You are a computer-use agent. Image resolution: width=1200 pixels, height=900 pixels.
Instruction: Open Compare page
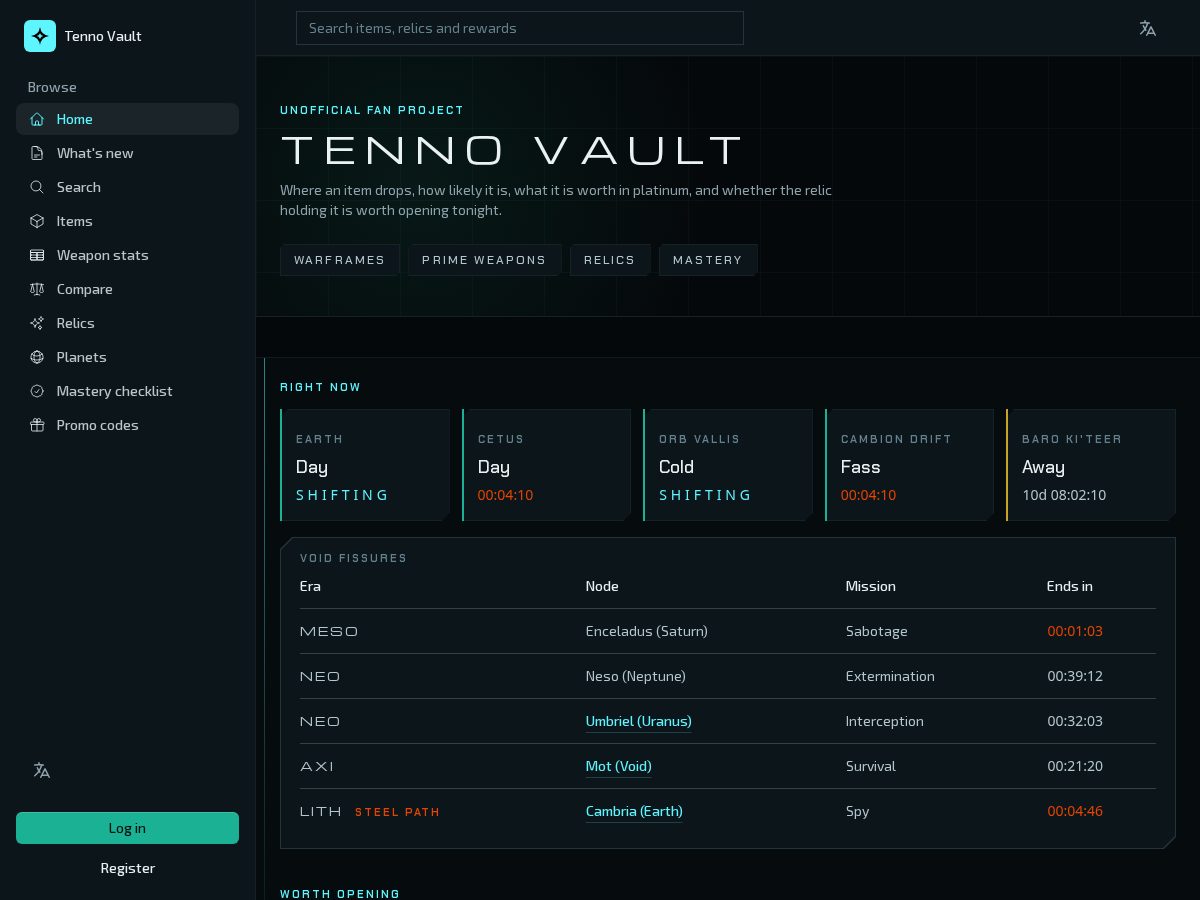pos(127,289)
